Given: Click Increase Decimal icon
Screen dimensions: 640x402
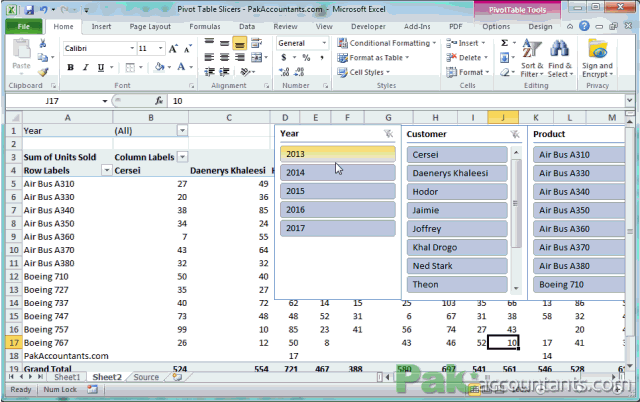Looking at the screenshot, I should point(284,72).
